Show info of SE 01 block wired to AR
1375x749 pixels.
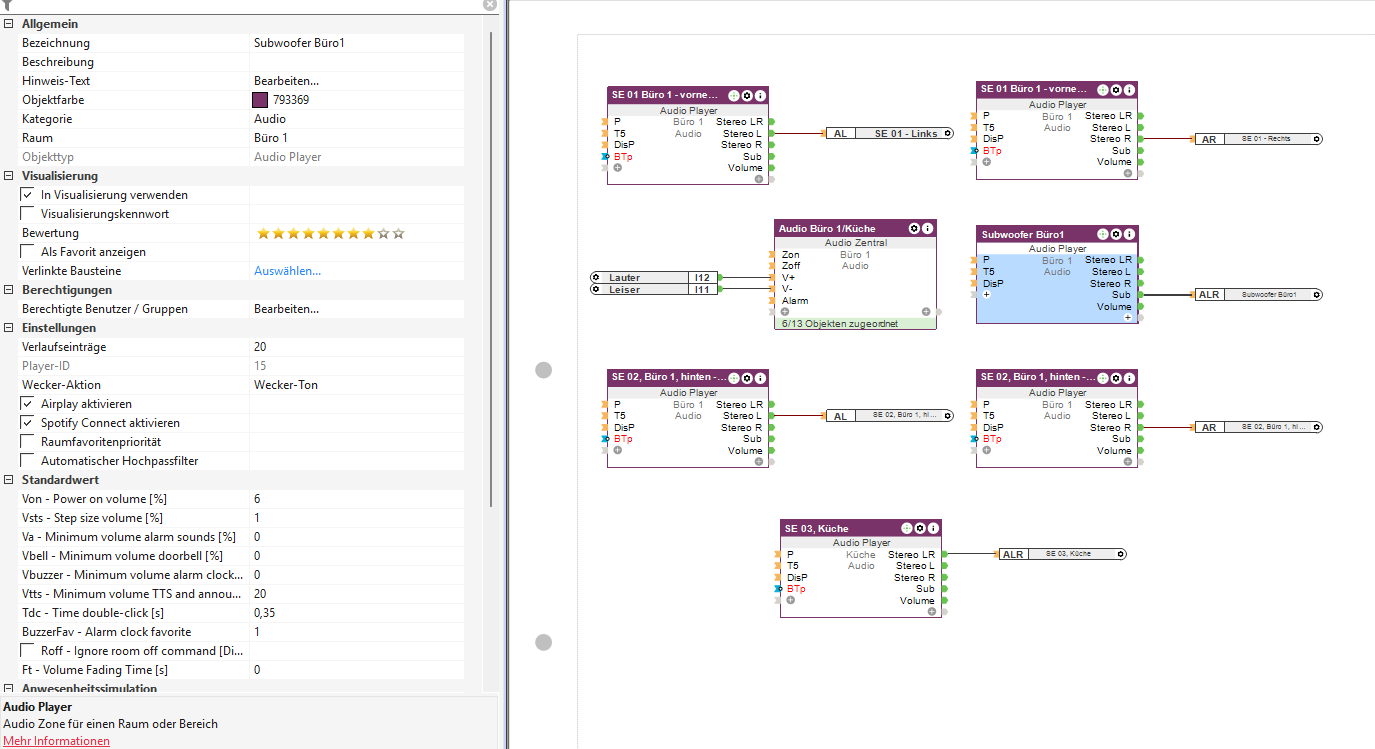(x=1129, y=90)
